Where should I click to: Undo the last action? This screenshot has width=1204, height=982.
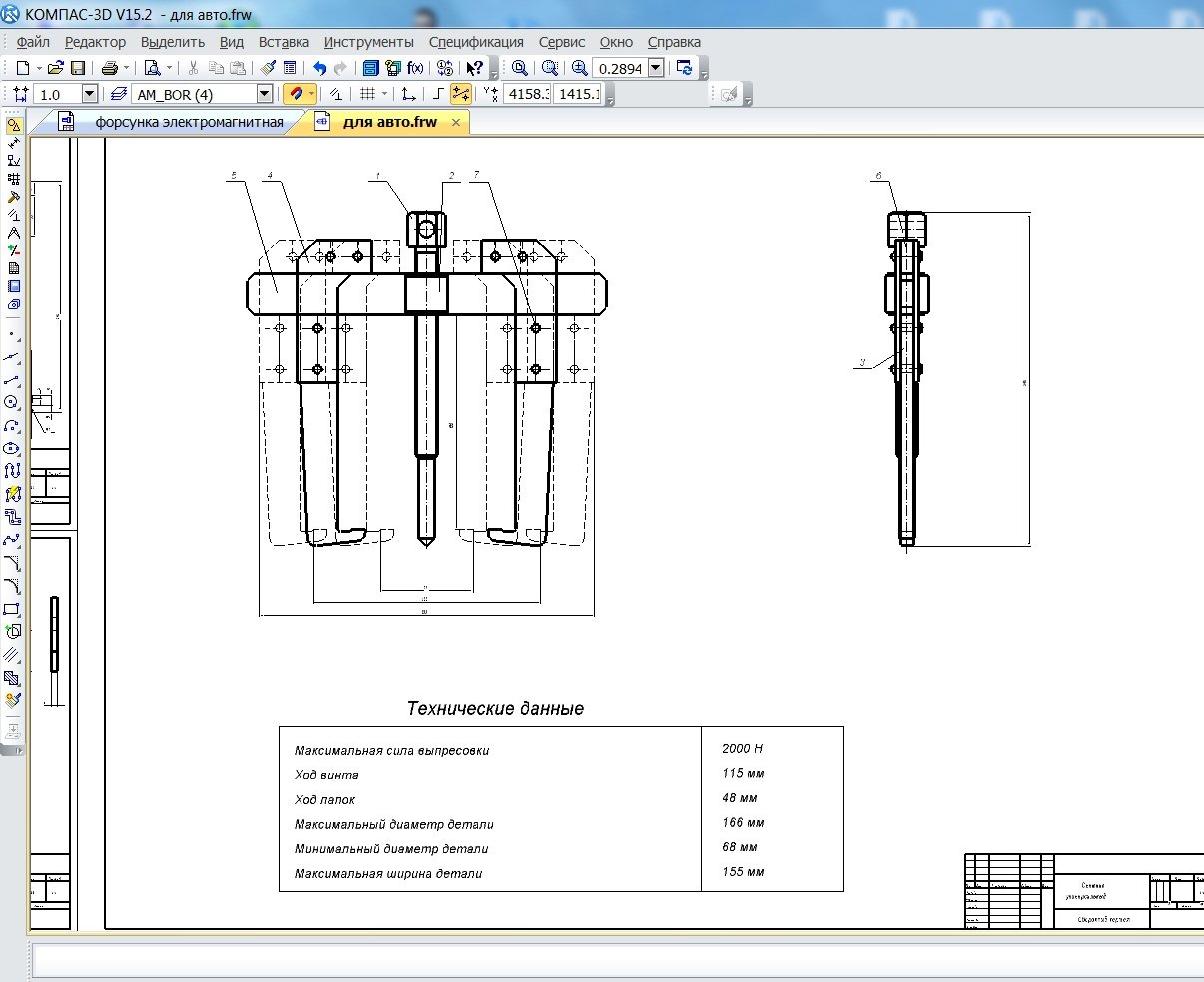click(319, 68)
